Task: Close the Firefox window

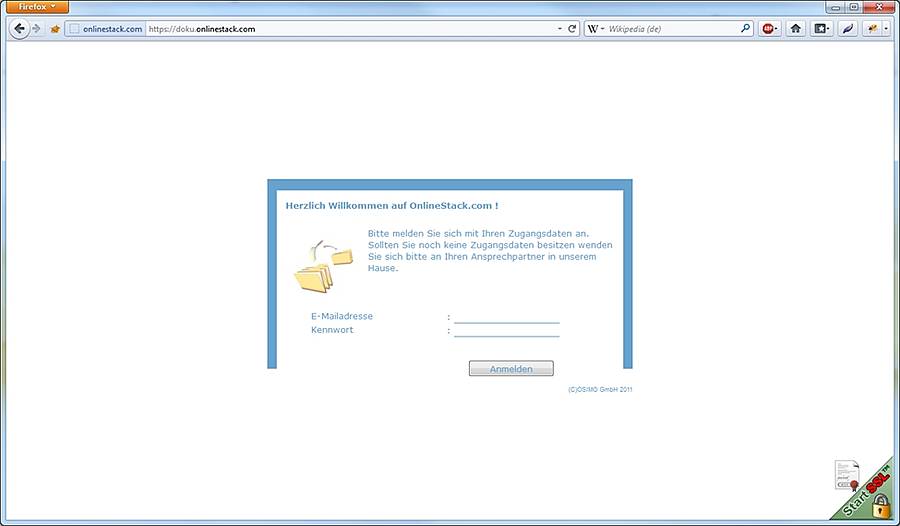Action: pyautogui.click(x=879, y=7)
